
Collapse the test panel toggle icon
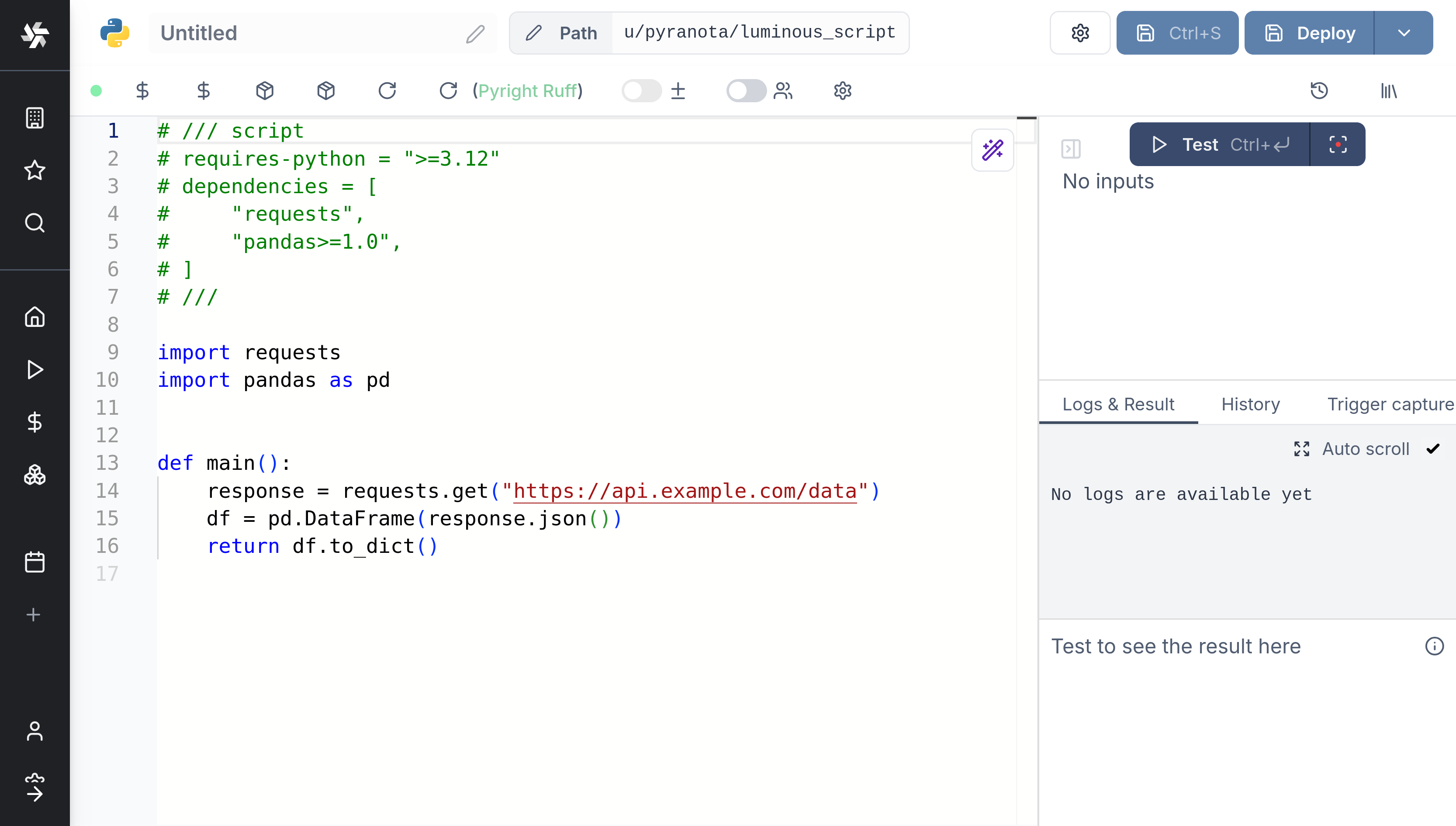pos(1070,149)
